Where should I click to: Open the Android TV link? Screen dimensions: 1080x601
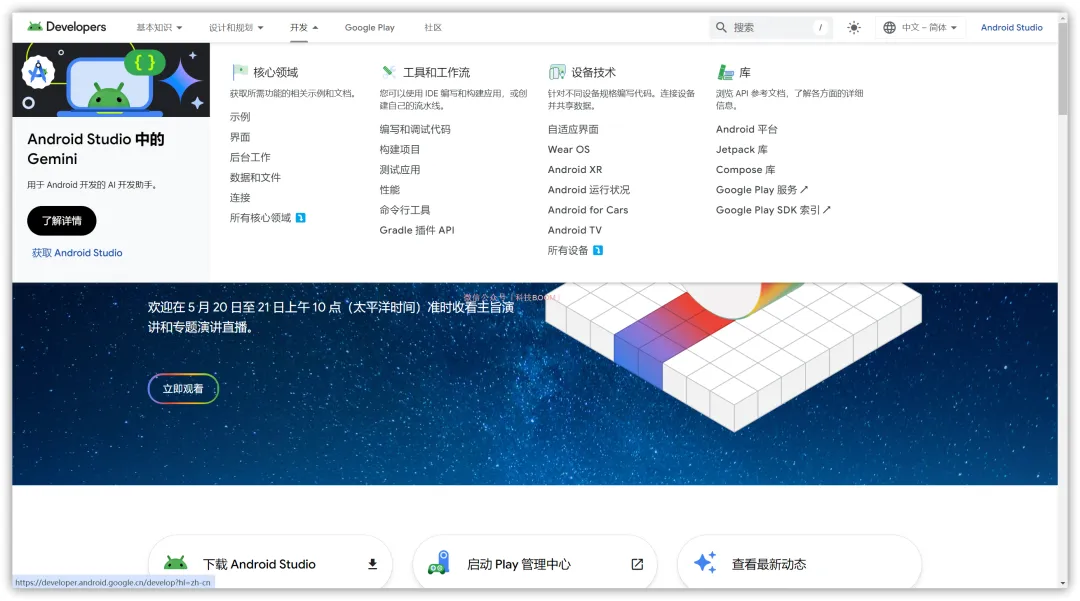coord(574,230)
